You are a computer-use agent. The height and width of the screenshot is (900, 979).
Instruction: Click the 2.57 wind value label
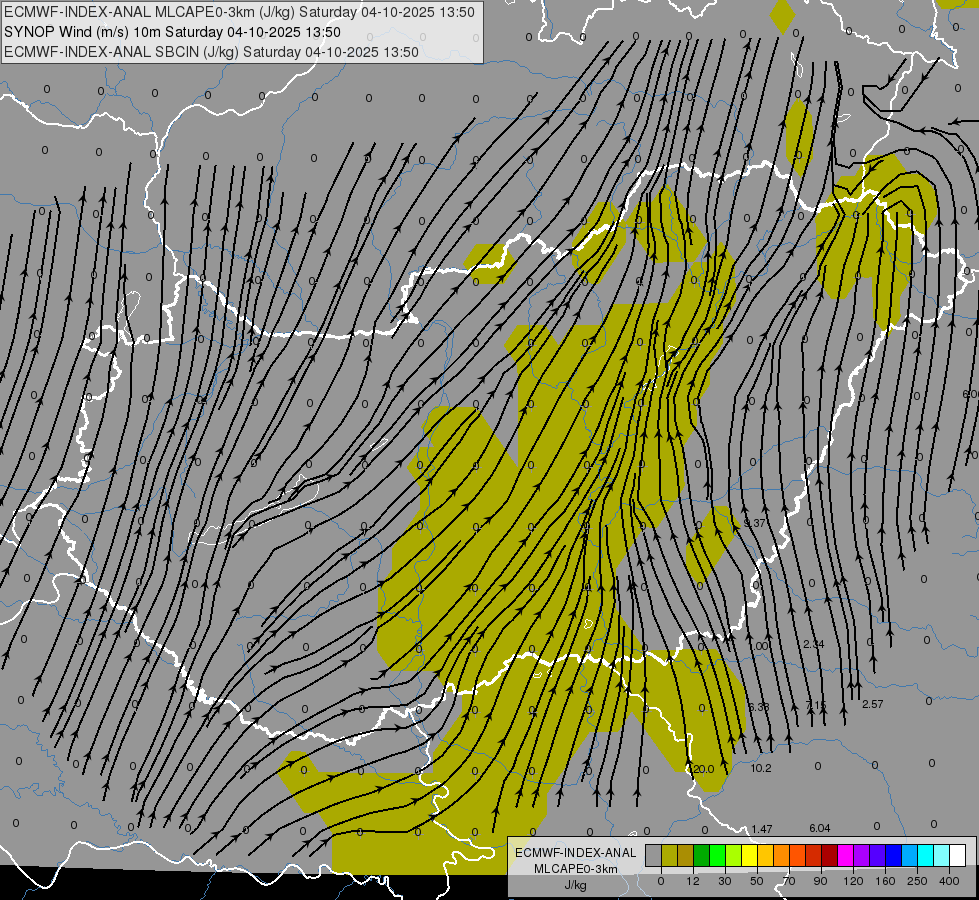(872, 704)
